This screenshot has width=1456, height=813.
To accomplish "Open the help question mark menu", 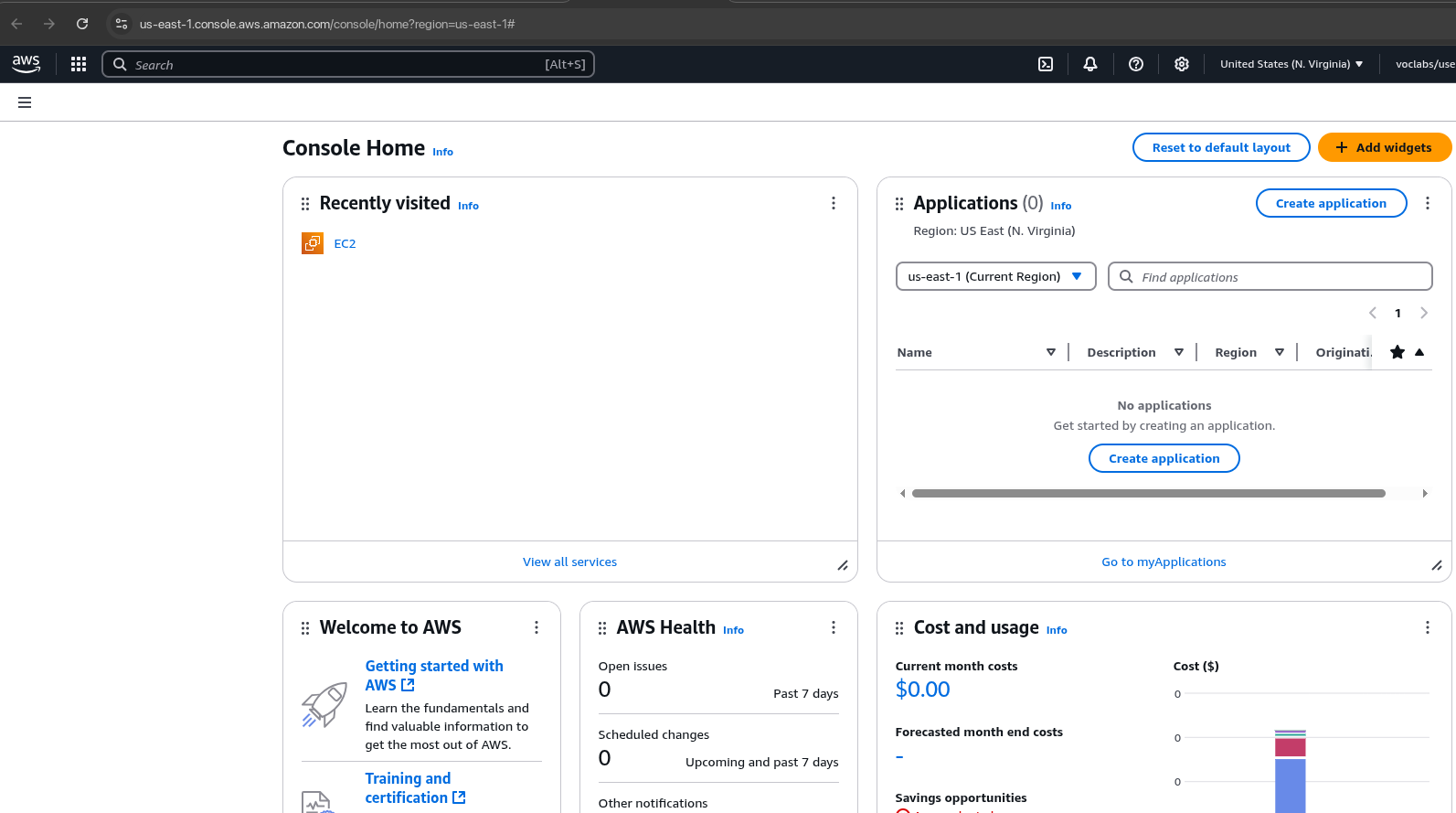I will click(1136, 64).
